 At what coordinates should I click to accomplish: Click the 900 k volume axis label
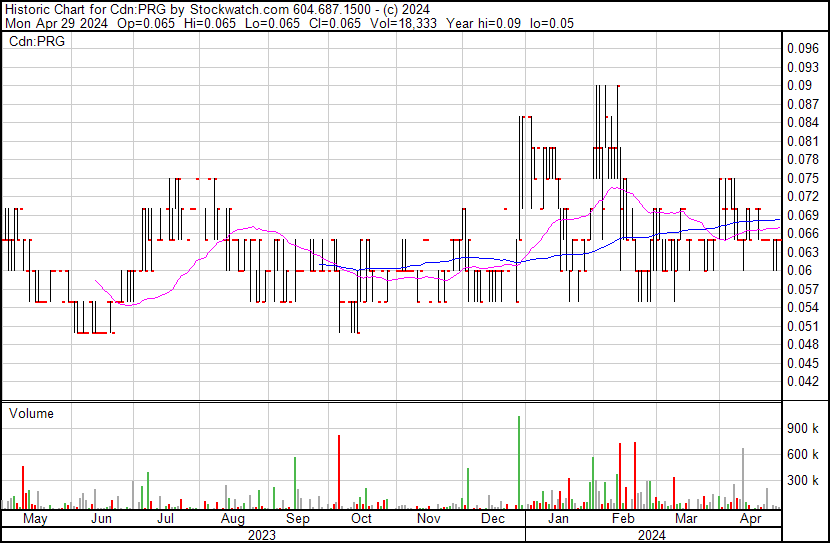[x=802, y=428]
